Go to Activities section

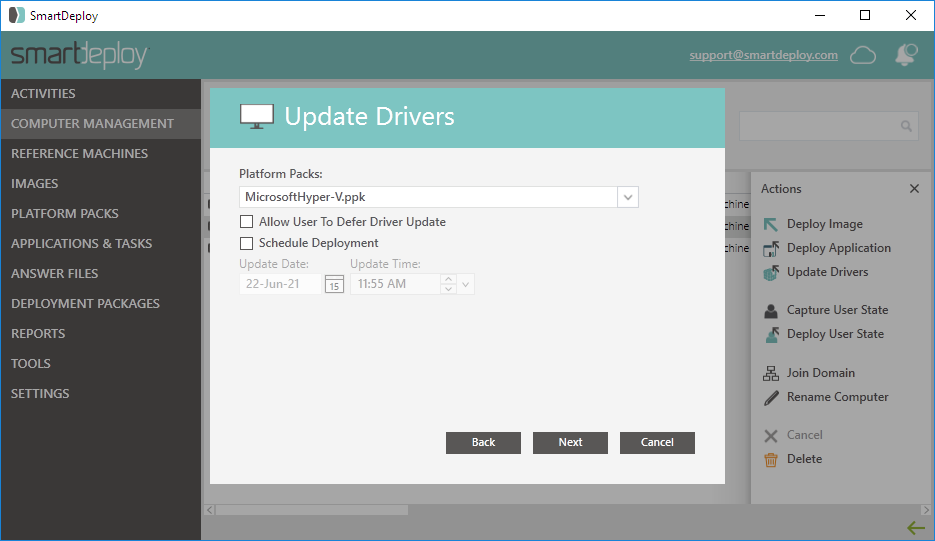click(x=101, y=94)
